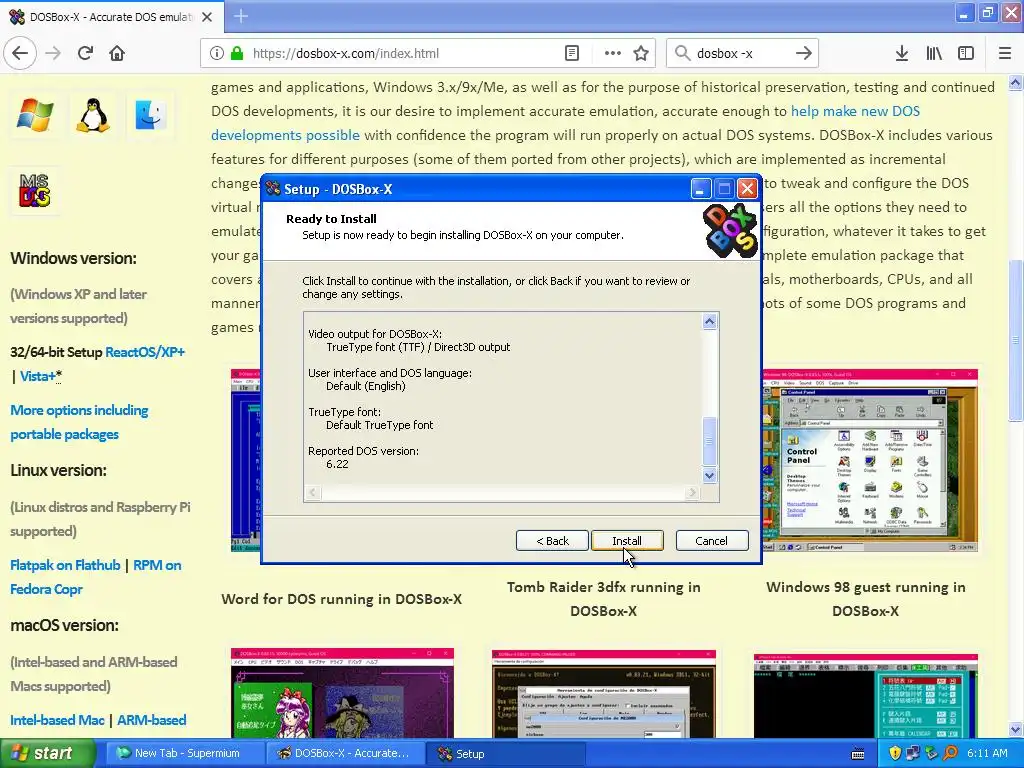This screenshot has height=768, width=1024.
Task: Open the Downloads arrow icon
Action: coord(902,53)
